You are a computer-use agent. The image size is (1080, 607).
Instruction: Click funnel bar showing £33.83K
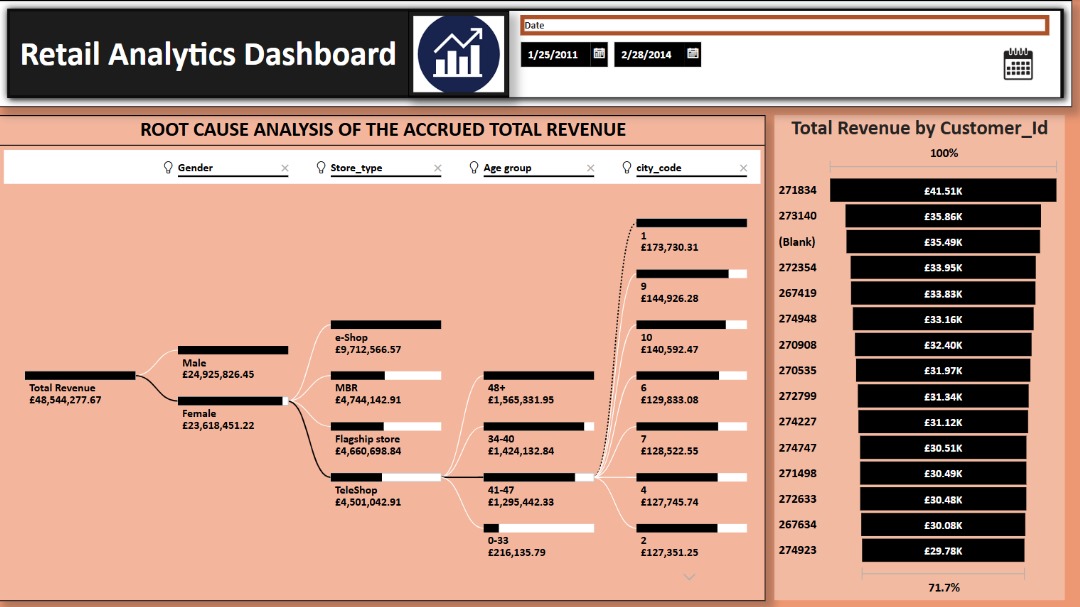[x=943, y=294]
